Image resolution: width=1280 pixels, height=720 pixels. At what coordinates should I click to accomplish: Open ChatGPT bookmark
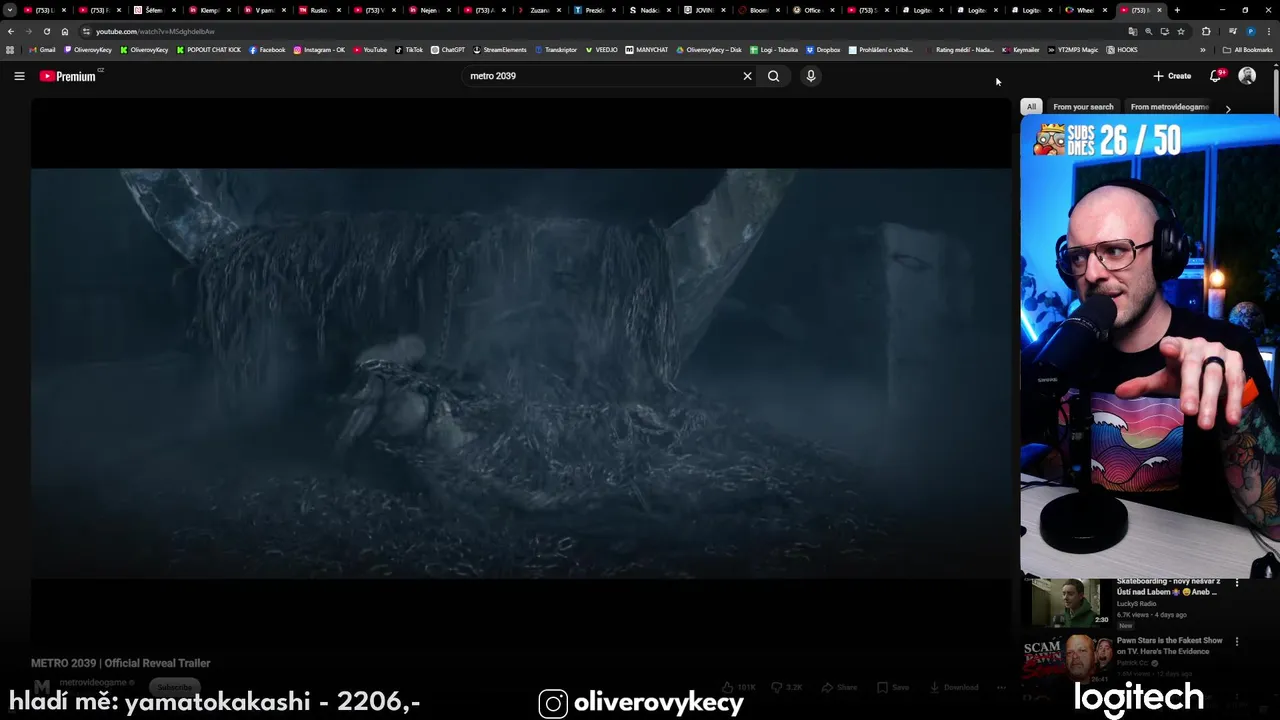448,49
